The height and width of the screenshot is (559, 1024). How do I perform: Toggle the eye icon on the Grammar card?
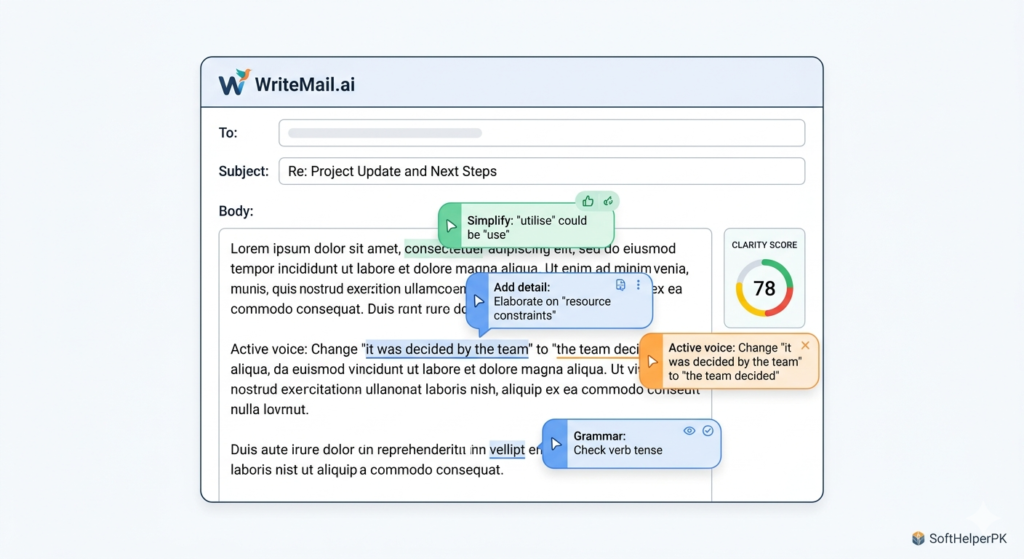click(689, 431)
